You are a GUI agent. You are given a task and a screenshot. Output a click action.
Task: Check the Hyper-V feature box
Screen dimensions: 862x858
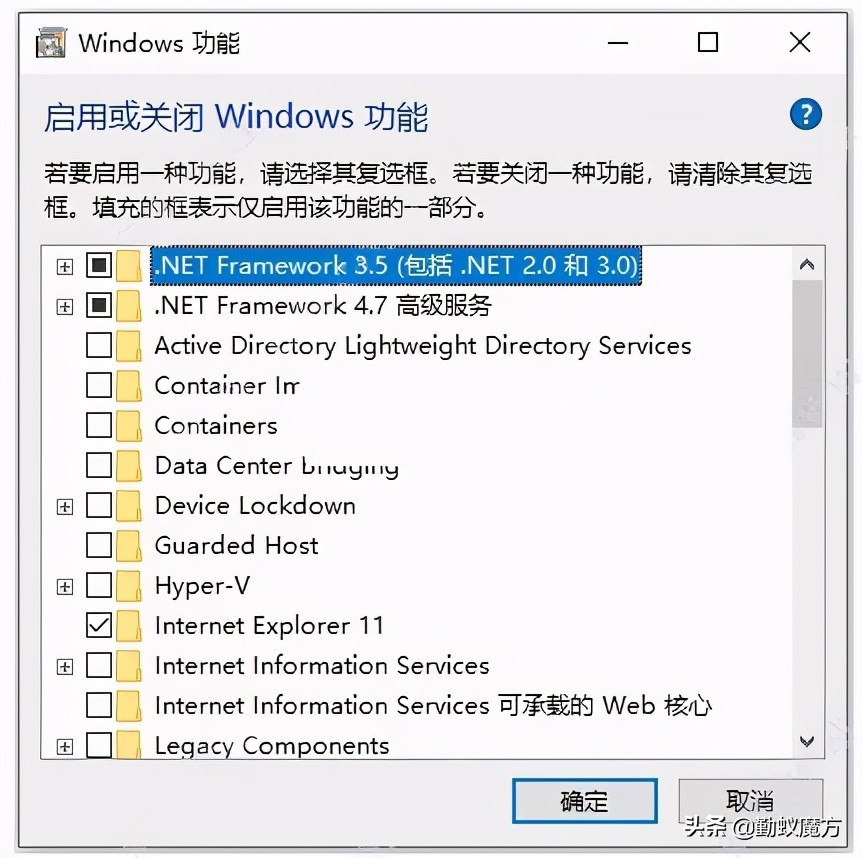98,585
